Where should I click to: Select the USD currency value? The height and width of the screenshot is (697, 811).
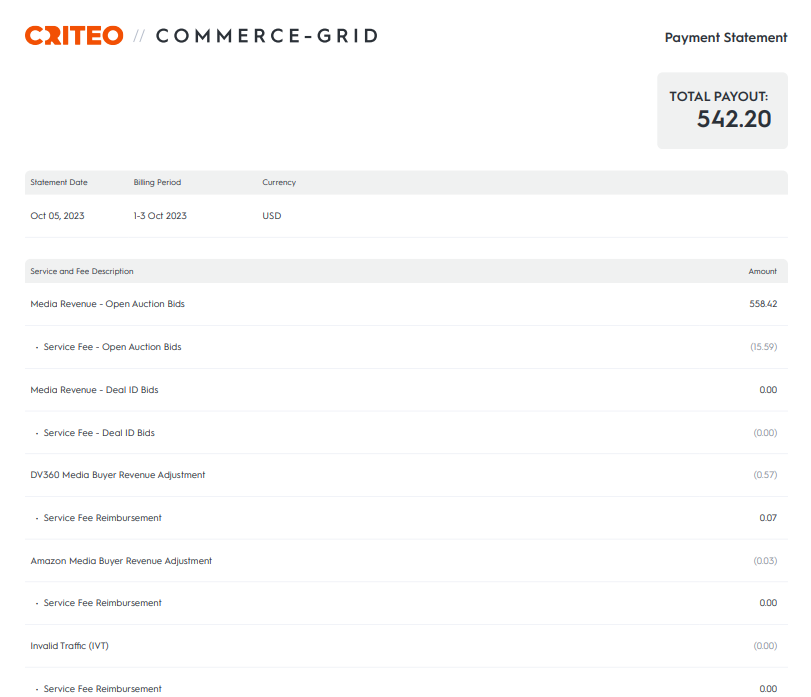click(272, 216)
